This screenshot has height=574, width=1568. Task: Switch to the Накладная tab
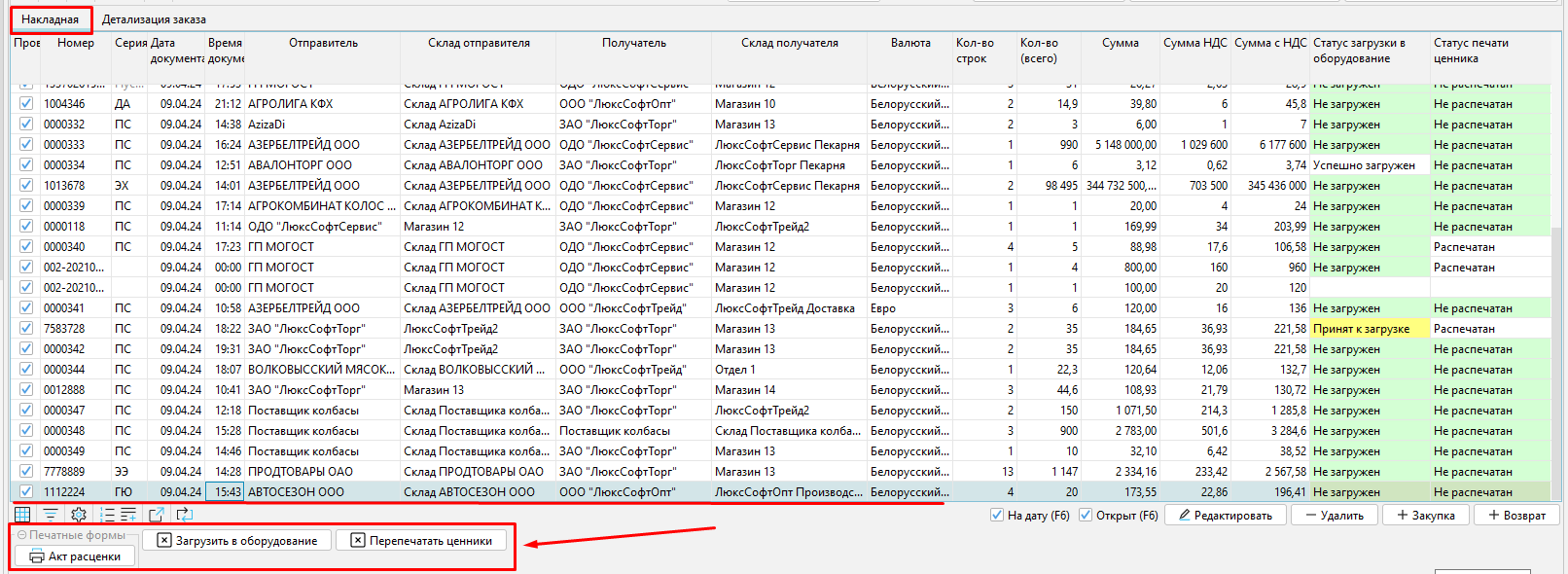[51, 19]
